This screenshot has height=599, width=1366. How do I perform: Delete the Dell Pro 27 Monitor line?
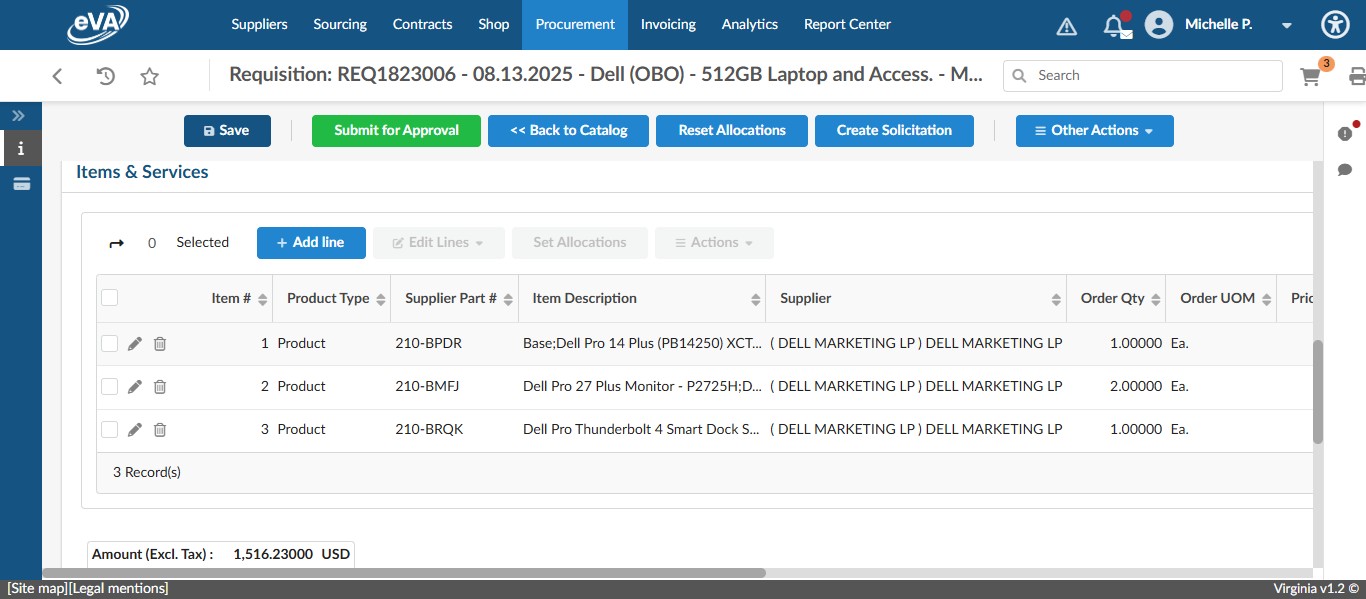pos(159,386)
